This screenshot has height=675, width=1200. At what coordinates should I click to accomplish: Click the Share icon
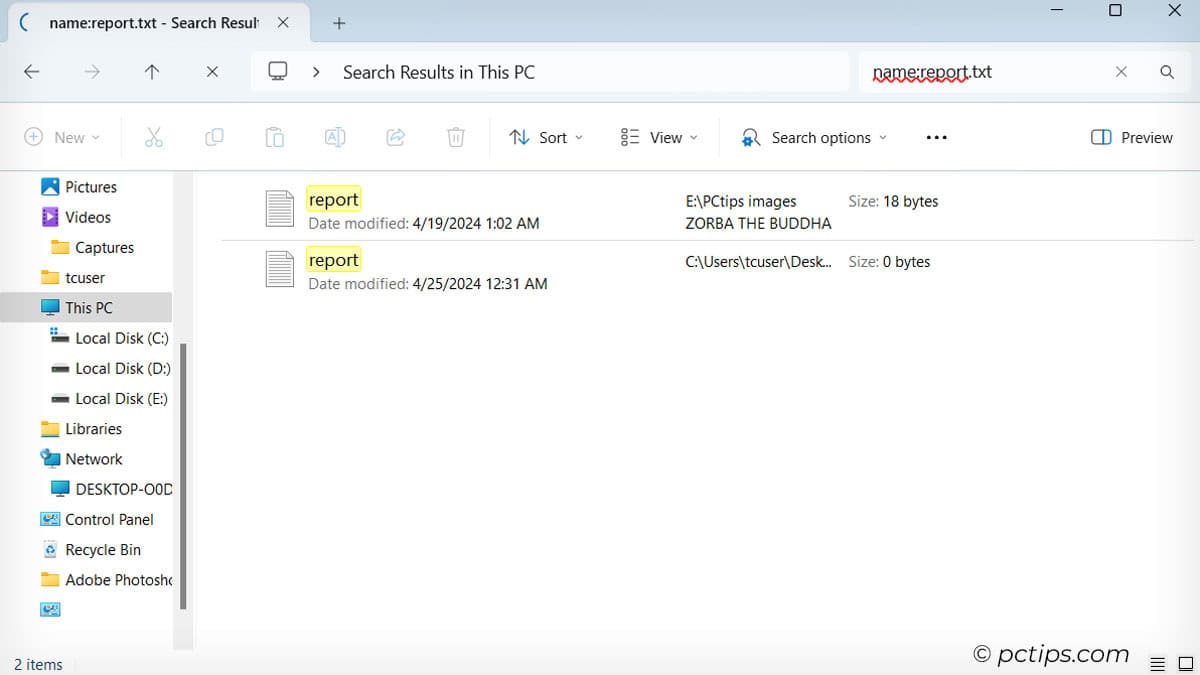coord(395,137)
